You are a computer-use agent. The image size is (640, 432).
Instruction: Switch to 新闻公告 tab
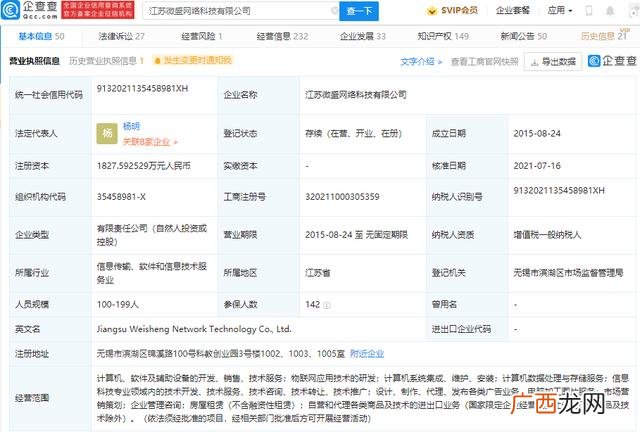tap(524, 36)
